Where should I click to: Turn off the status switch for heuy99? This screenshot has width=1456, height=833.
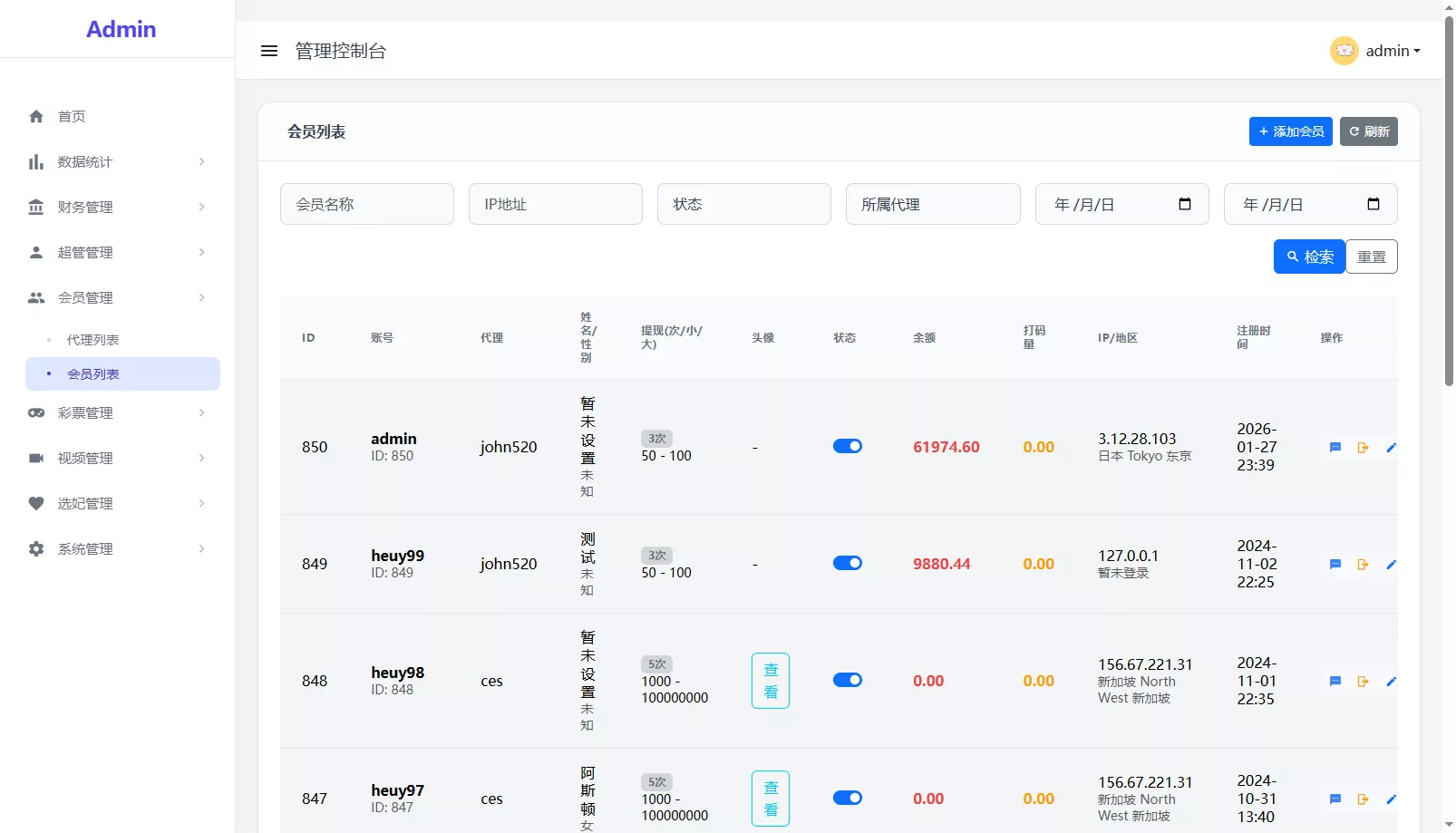[847, 563]
